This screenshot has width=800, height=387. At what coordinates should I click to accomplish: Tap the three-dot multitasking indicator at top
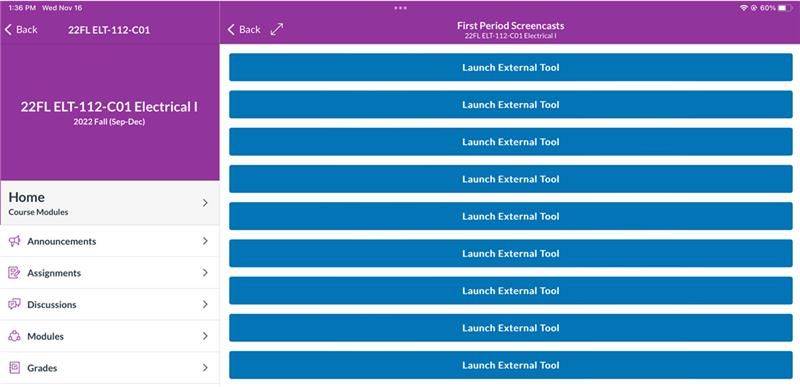pyautogui.click(x=401, y=8)
